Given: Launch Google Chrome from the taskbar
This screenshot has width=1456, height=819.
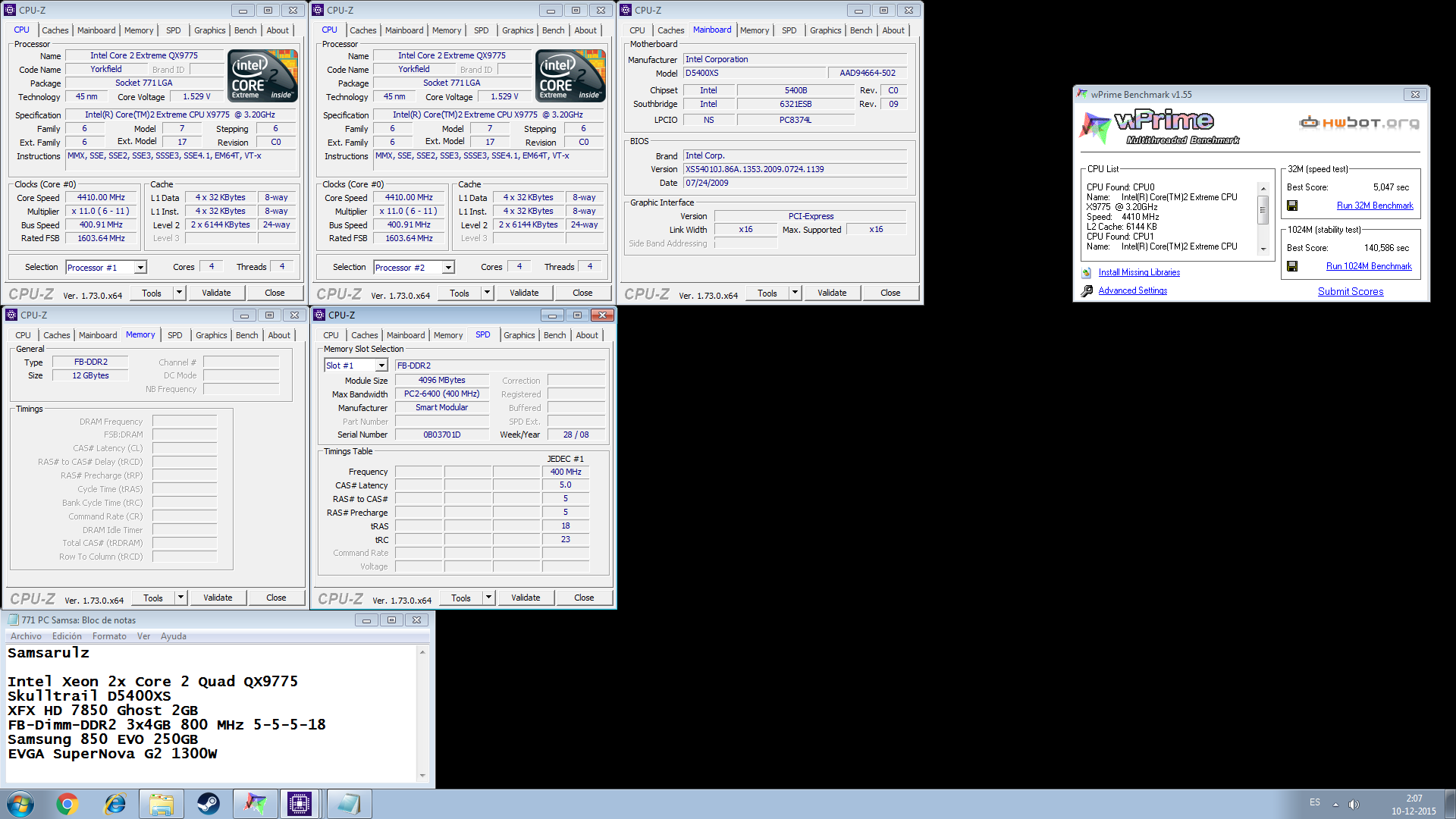Looking at the screenshot, I should point(67,804).
